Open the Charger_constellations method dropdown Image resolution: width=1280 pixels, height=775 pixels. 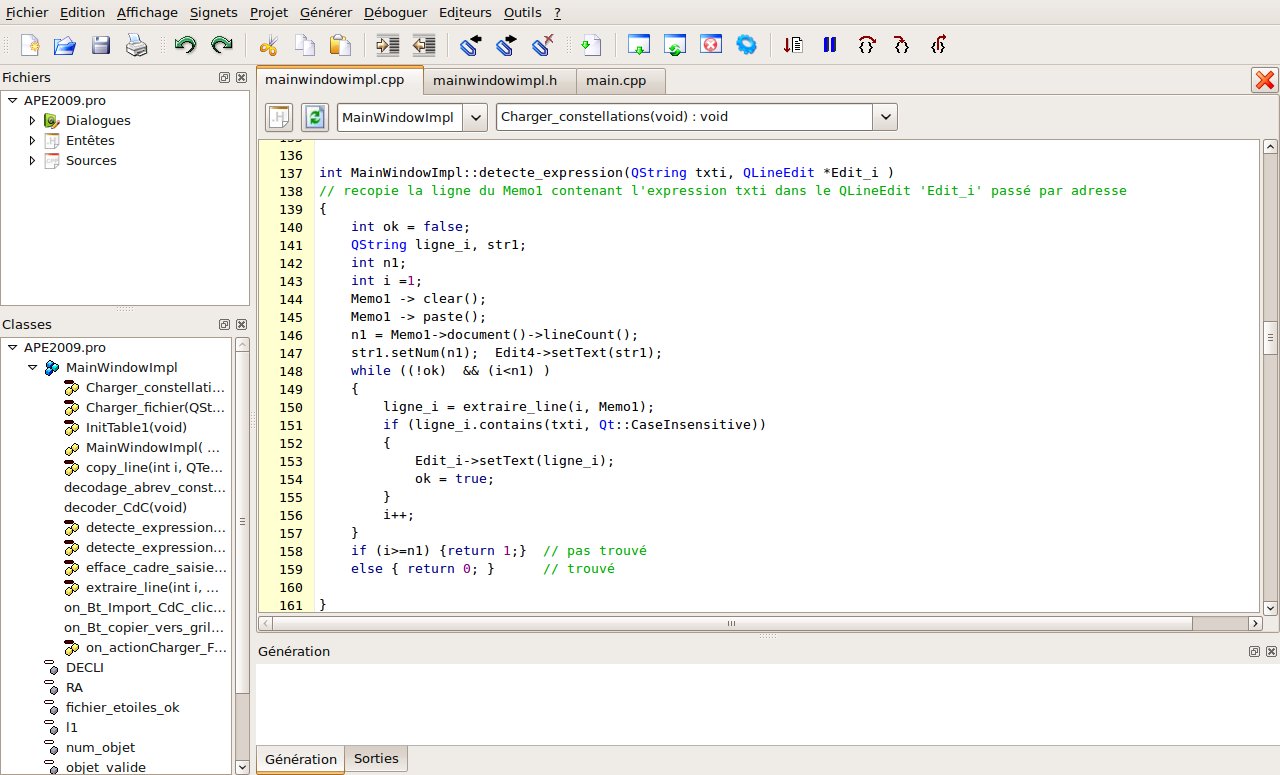pos(885,117)
